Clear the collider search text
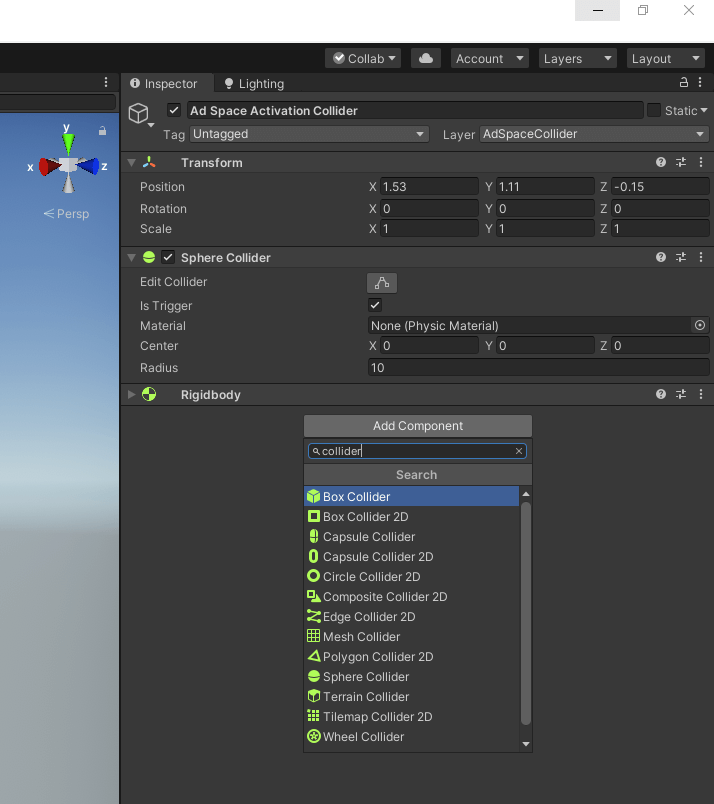The height and width of the screenshot is (804, 714). (x=519, y=451)
